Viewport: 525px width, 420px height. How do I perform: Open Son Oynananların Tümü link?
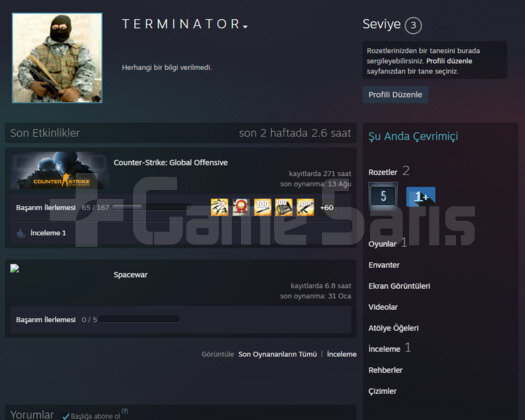click(278, 354)
